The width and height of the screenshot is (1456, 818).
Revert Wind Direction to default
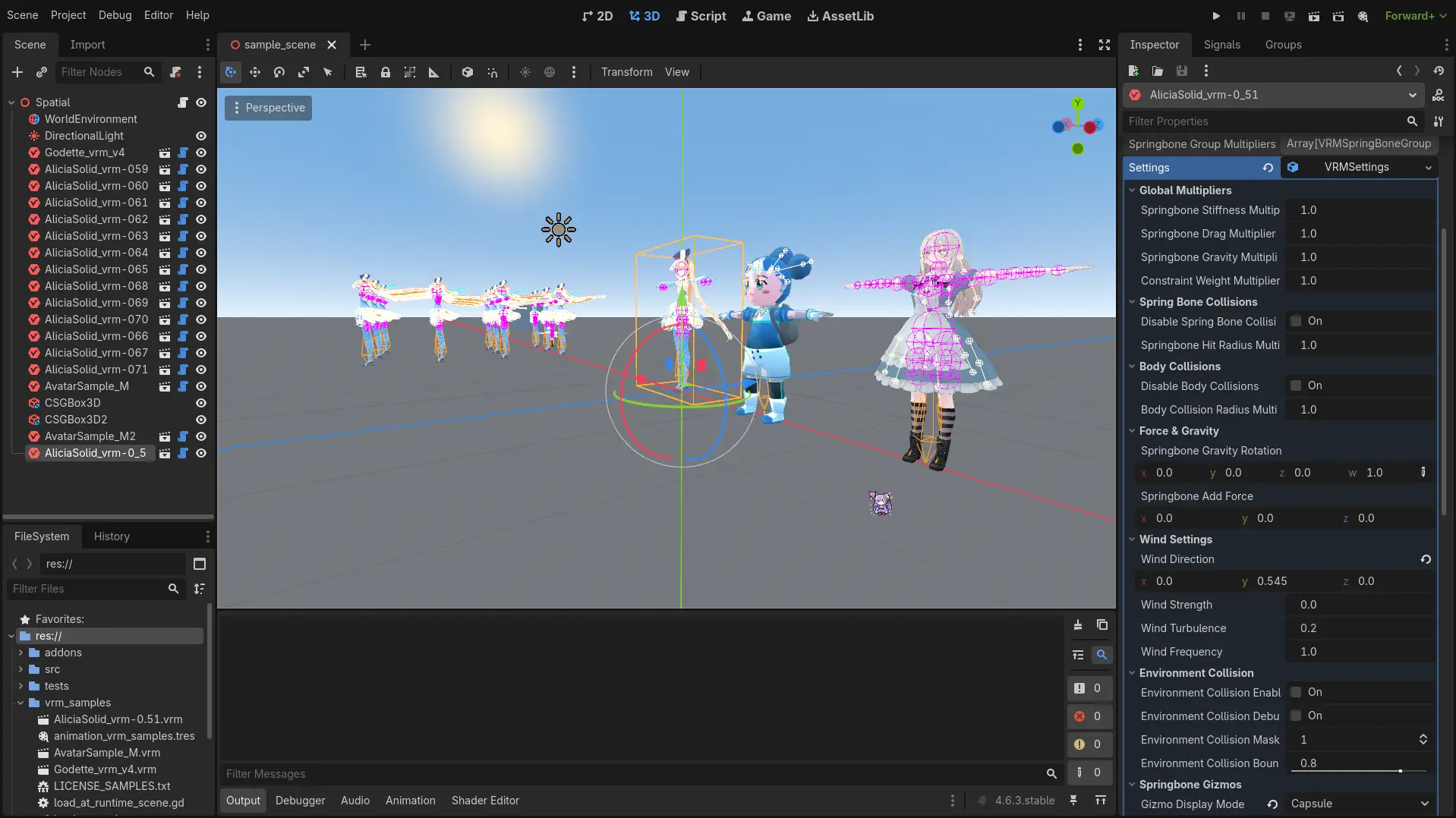click(1426, 559)
